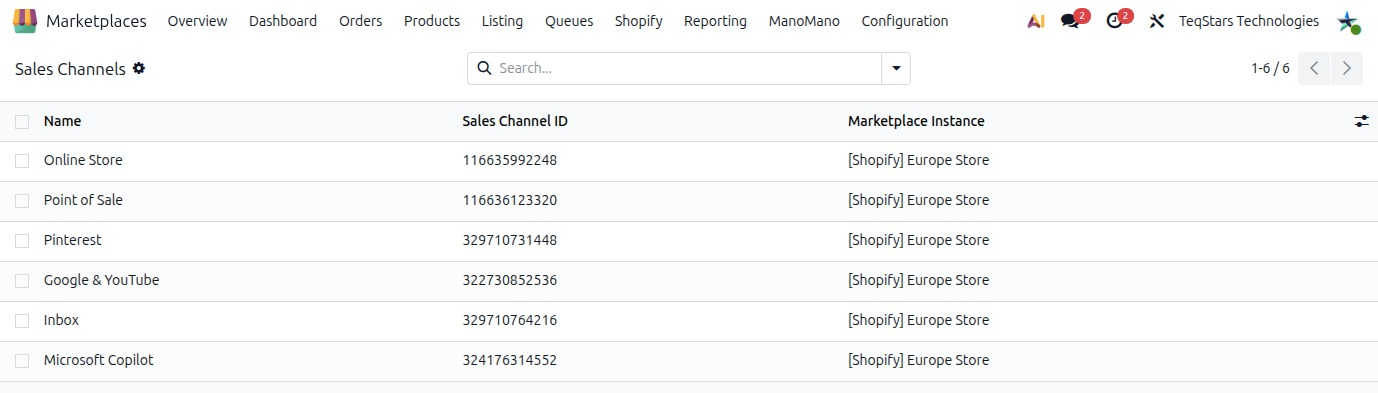
Task: Expand the search options dropdown arrow
Action: (896, 68)
